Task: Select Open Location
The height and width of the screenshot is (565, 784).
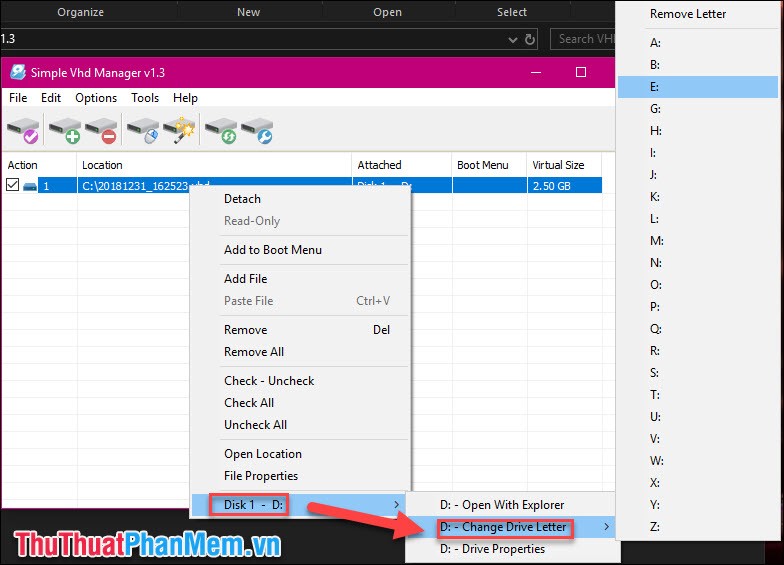Action: [300, 454]
